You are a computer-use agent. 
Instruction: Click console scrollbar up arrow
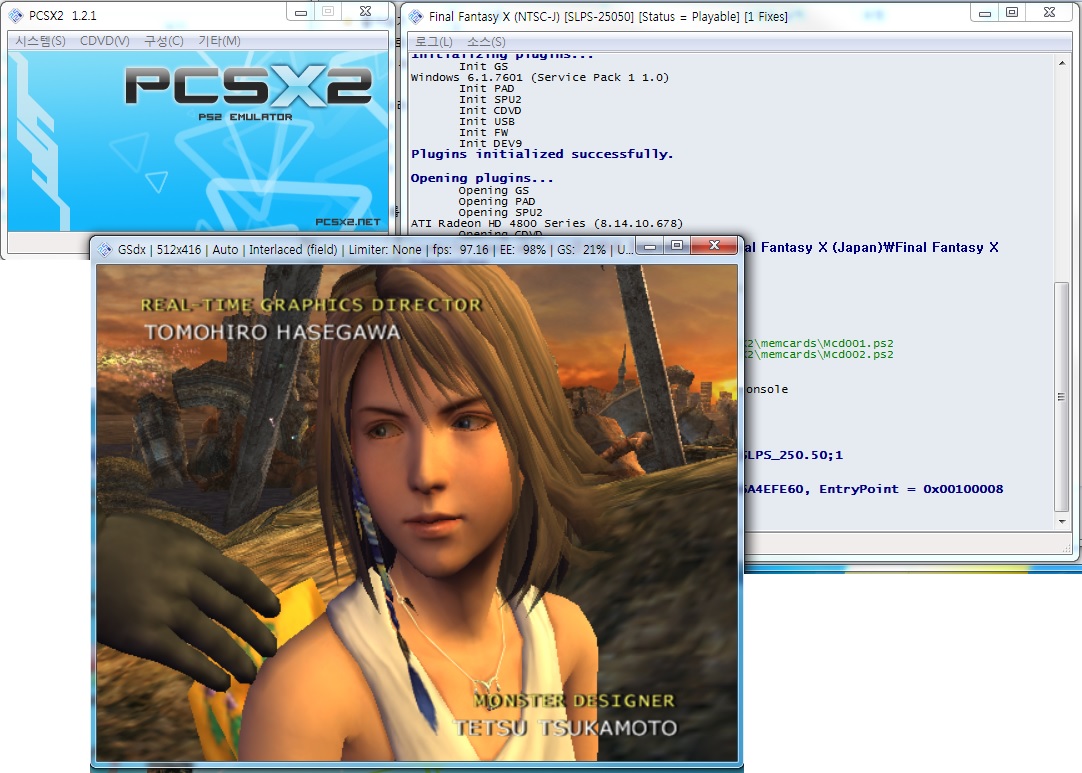pyautogui.click(x=1062, y=63)
